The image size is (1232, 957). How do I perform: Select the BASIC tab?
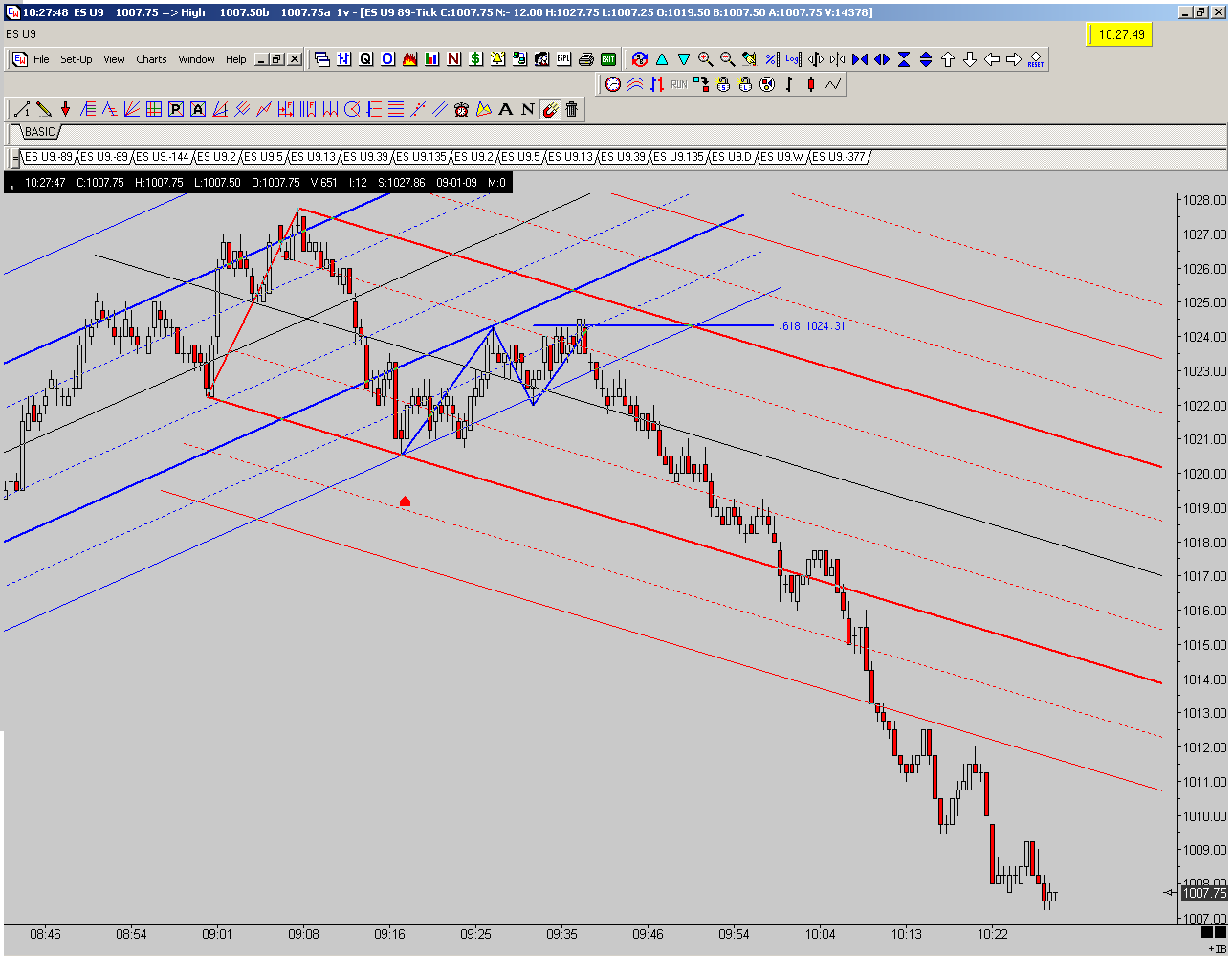pos(40,132)
